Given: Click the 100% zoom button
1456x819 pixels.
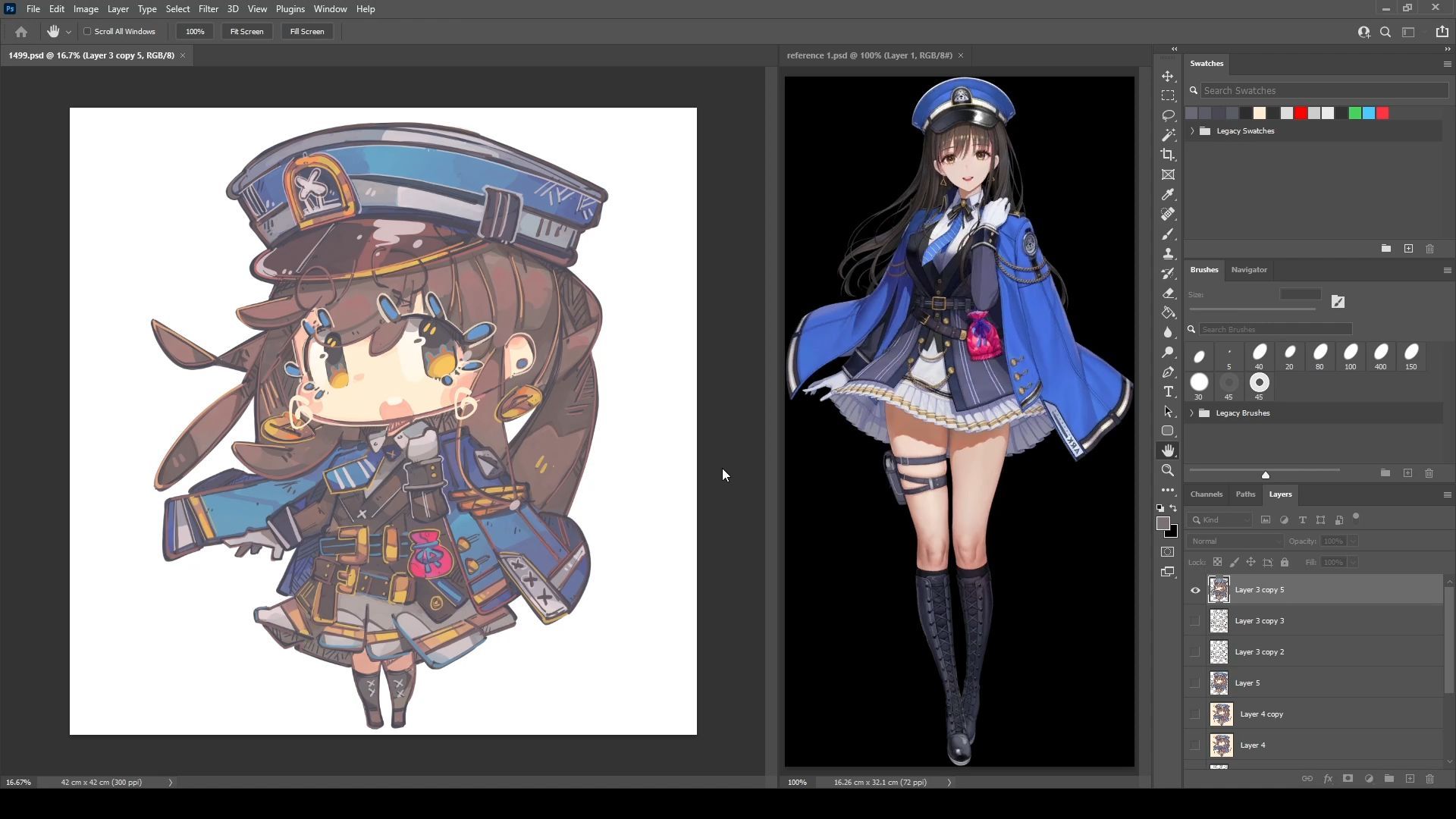Looking at the screenshot, I should tap(195, 32).
